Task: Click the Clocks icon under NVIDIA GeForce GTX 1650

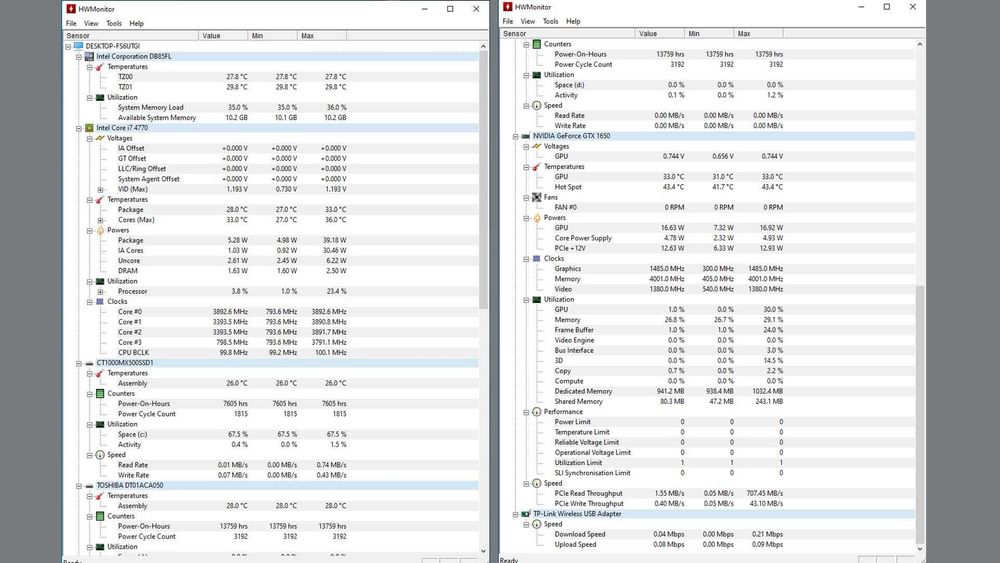Action: click(x=536, y=259)
